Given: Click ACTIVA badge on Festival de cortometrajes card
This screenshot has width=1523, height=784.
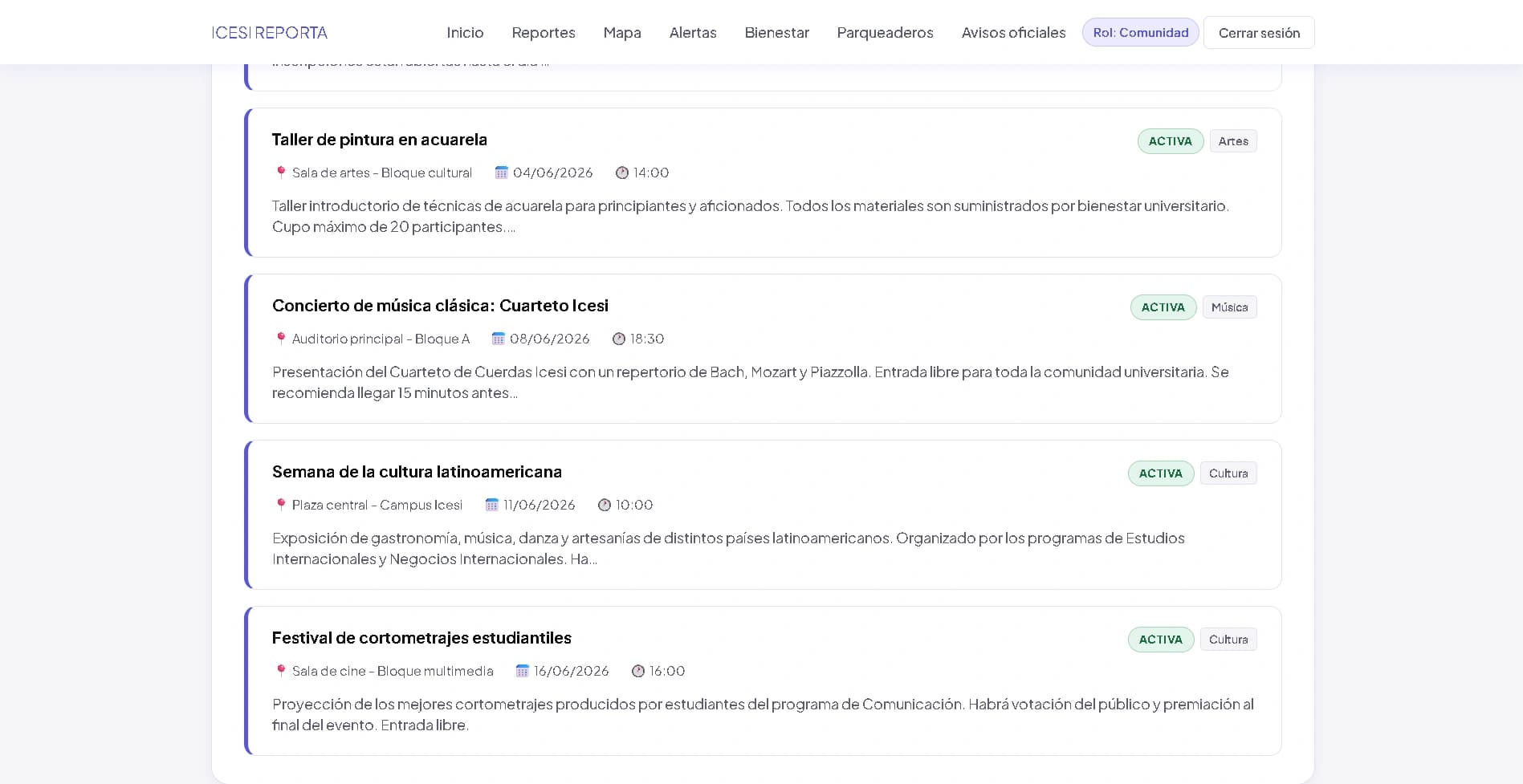Looking at the screenshot, I should click(x=1161, y=640).
